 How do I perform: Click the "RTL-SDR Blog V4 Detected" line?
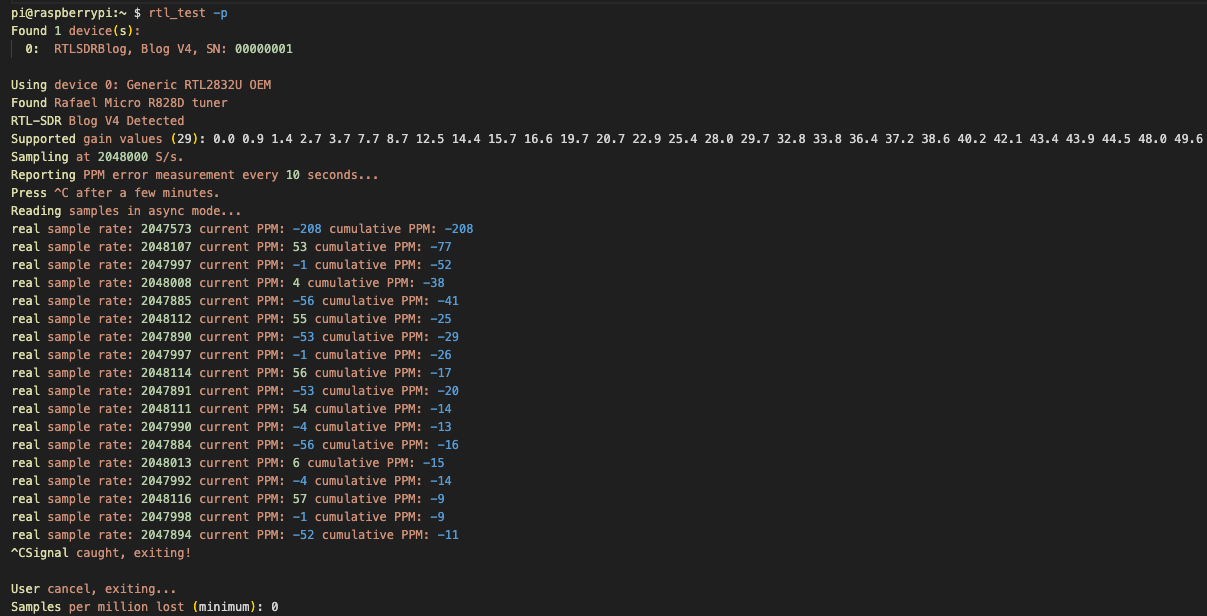pos(97,121)
